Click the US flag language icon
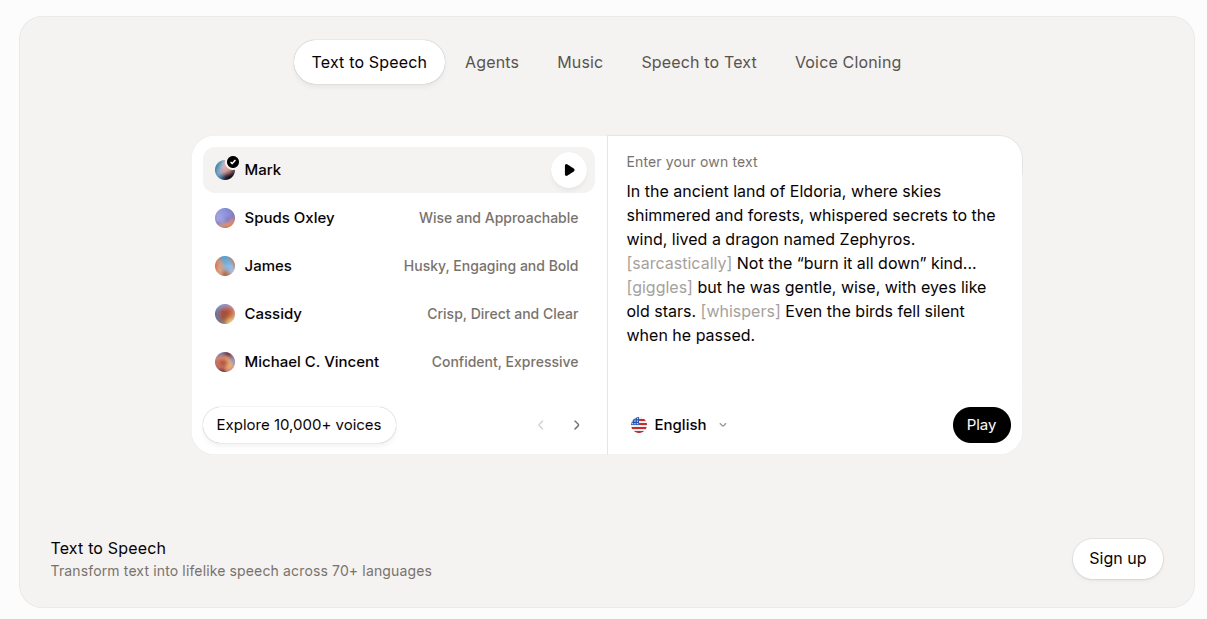 pos(639,425)
